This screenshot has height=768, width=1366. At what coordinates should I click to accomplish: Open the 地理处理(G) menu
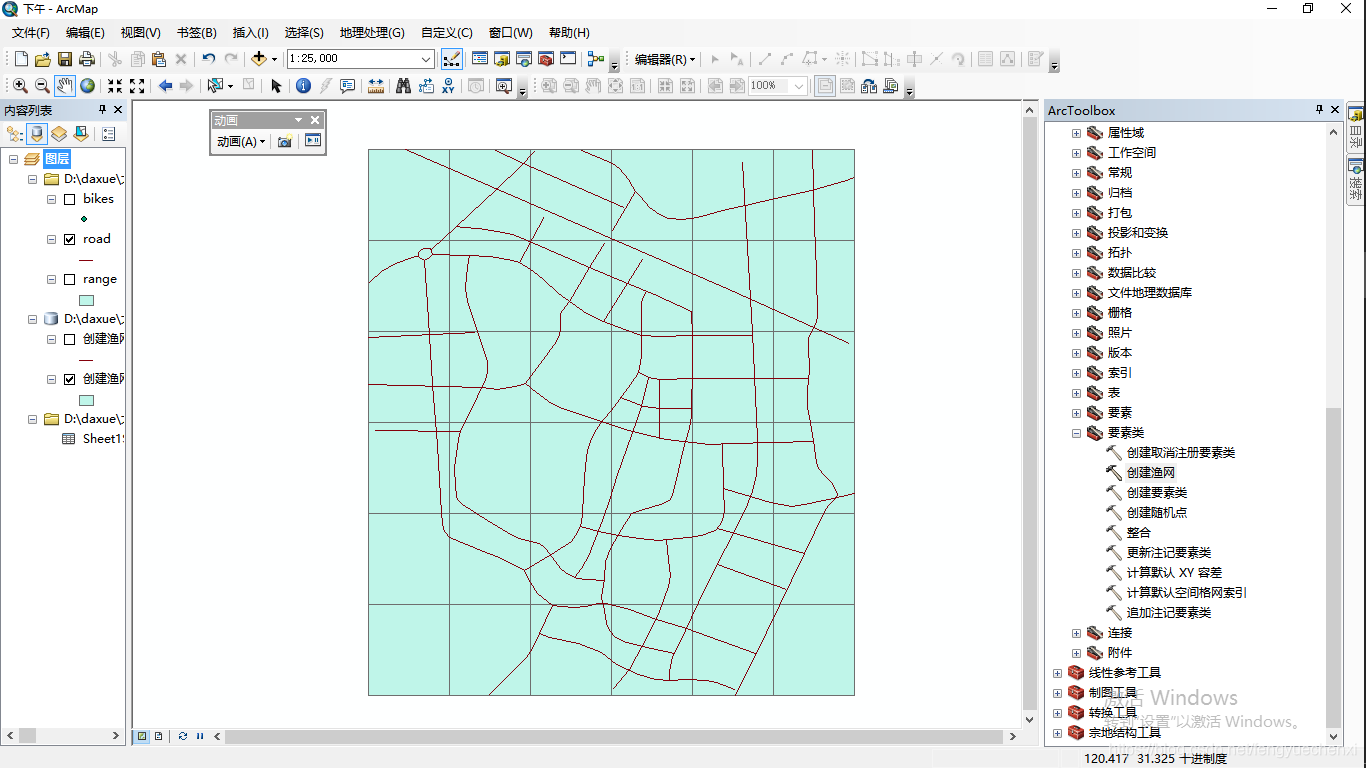[x=372, y=33]
